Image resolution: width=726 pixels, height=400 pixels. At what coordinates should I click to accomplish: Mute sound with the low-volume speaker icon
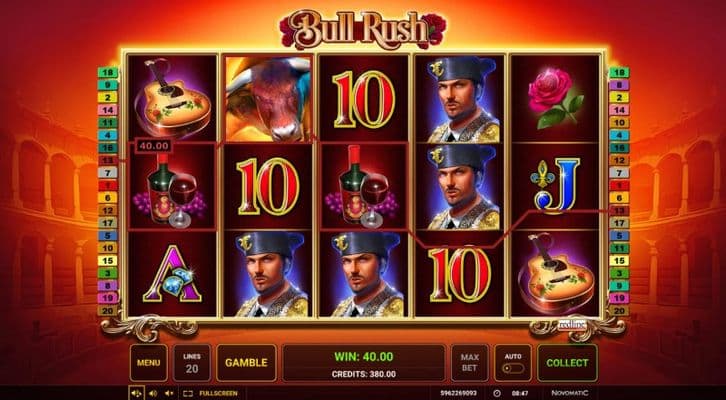click(x=169, y=394)
